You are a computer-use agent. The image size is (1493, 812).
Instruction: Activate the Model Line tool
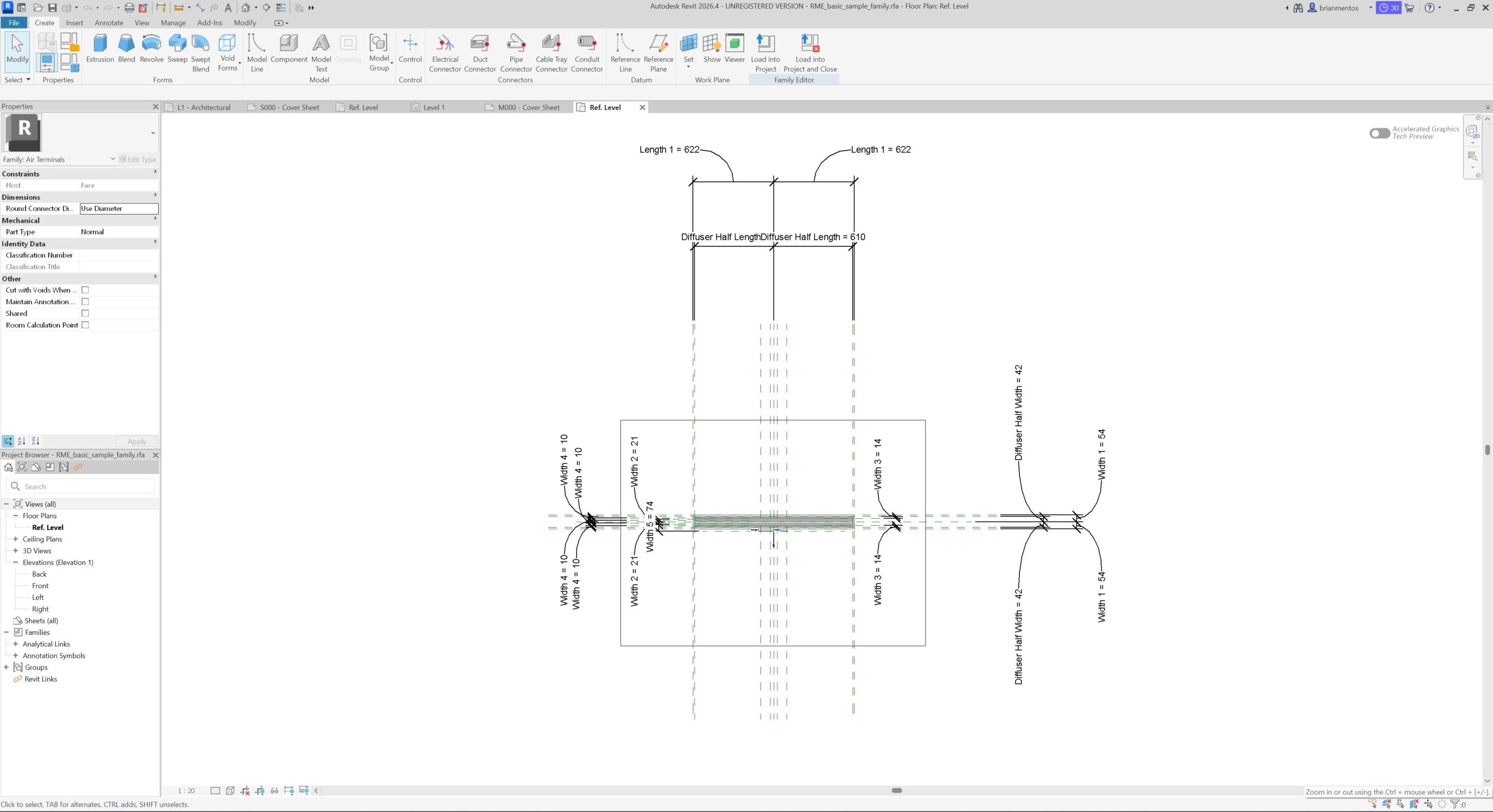257,53
